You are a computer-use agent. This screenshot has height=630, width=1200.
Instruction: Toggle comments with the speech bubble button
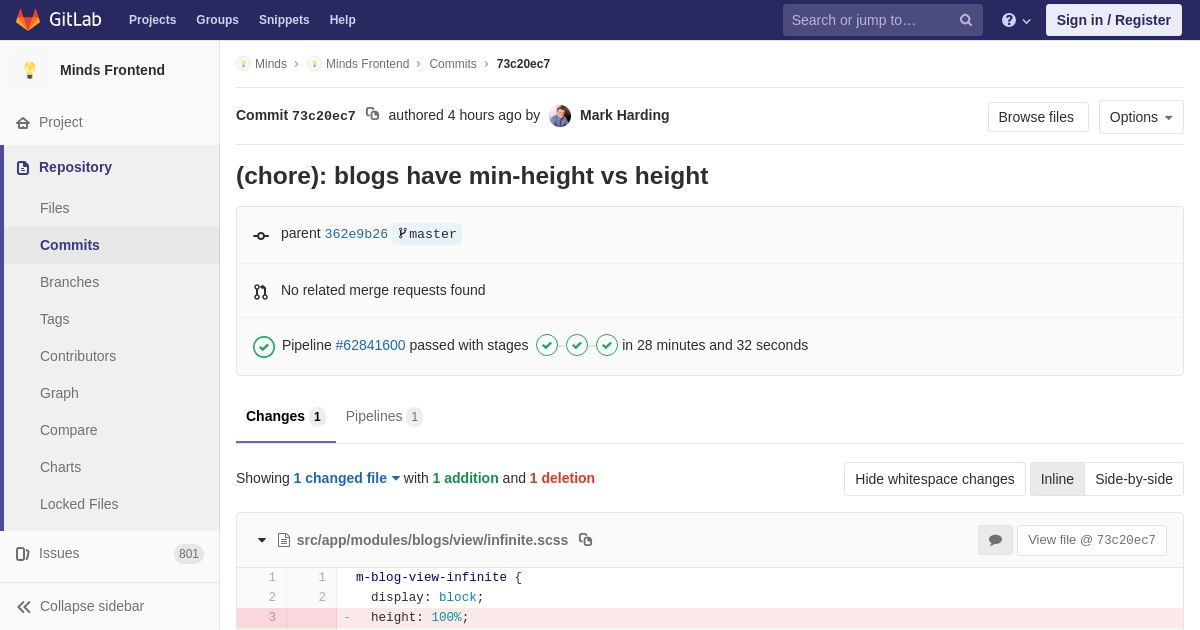coord(995,540)
